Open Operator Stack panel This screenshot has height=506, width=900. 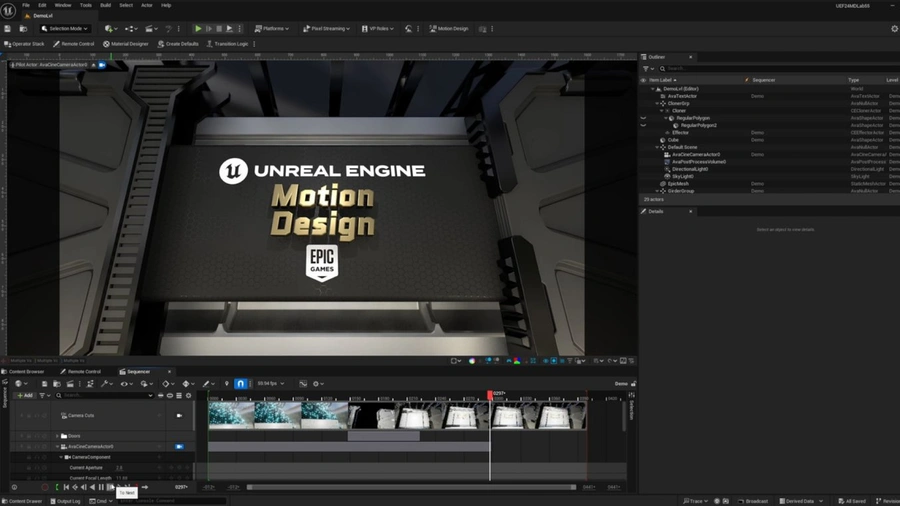tap(24, 44)
